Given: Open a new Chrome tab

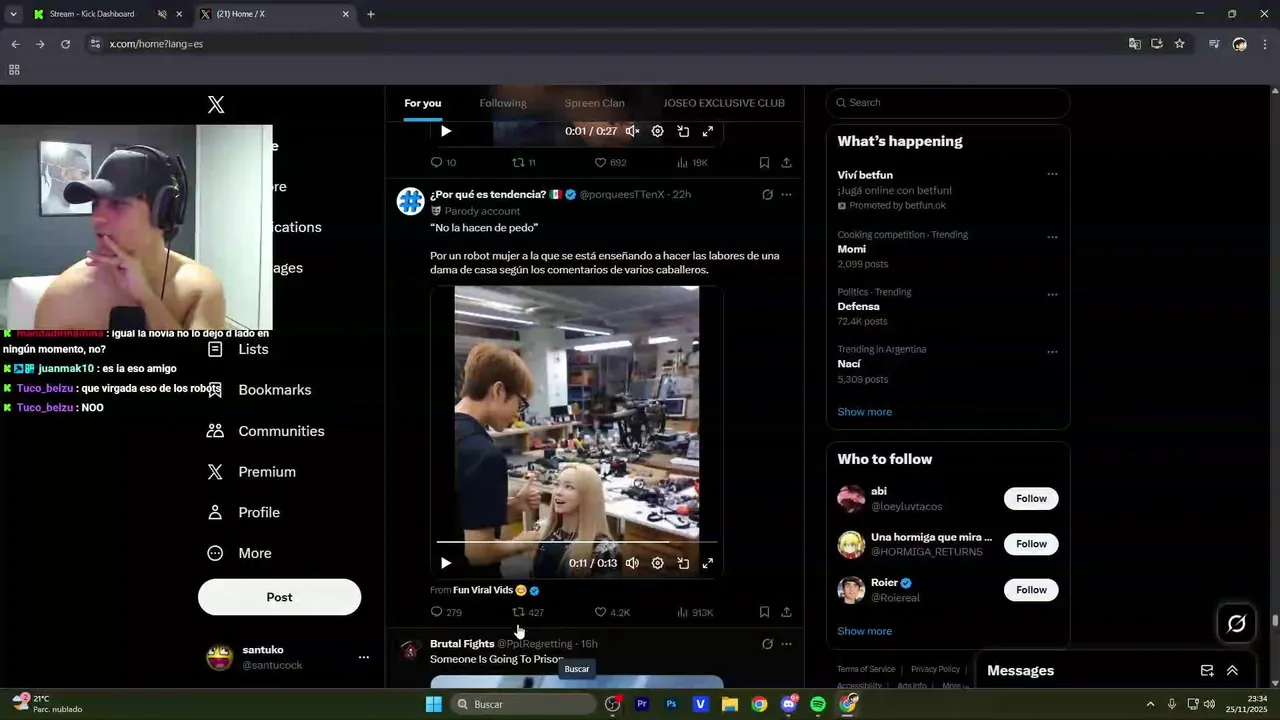Looking at the screenshot, I should pos(371,14).
